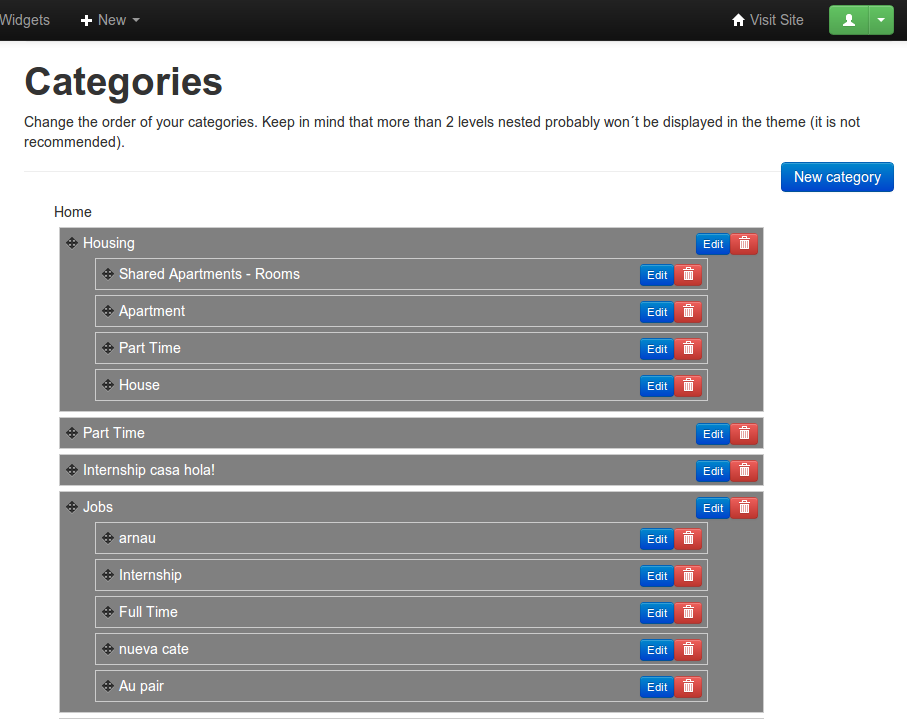
Task: Click the green user profile icon button
Action: [x=849, y=20]
